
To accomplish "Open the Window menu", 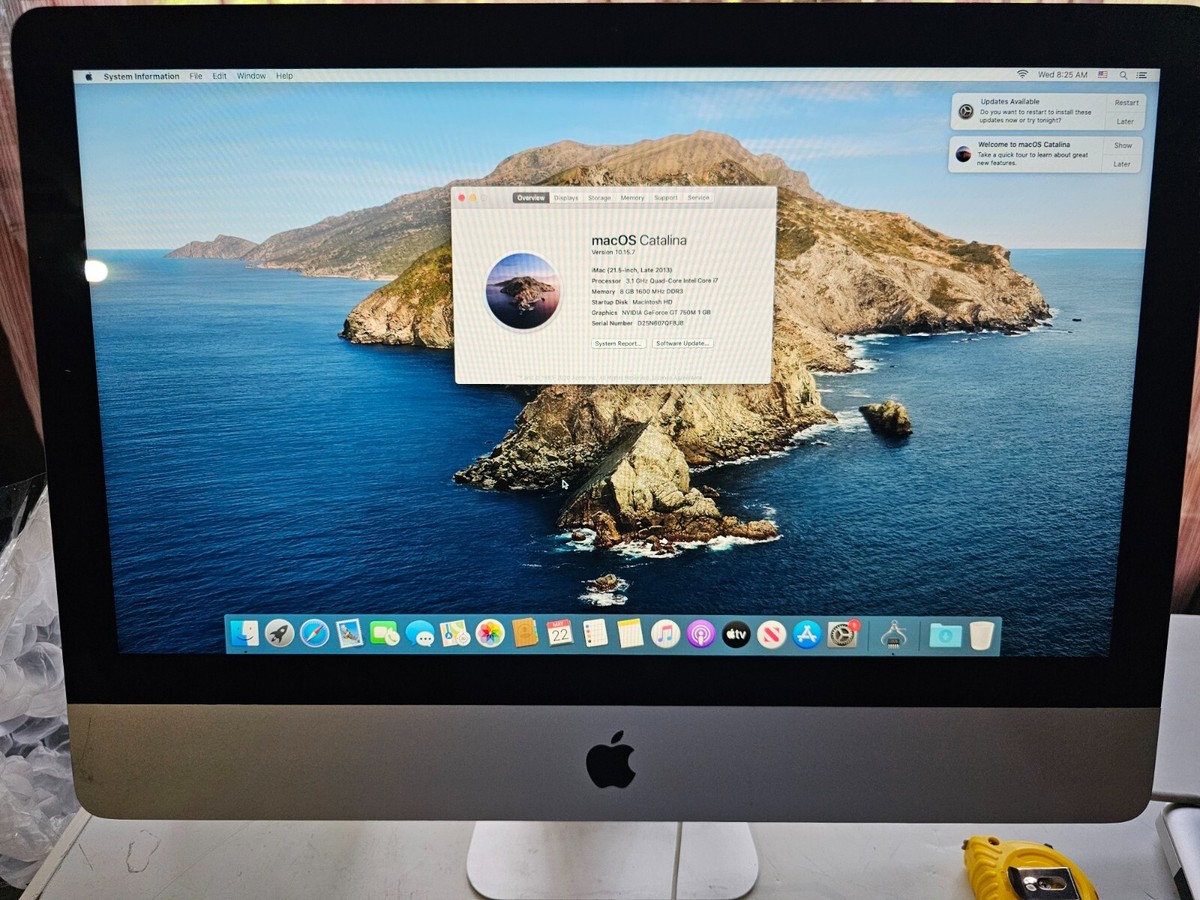I will 251,76.
